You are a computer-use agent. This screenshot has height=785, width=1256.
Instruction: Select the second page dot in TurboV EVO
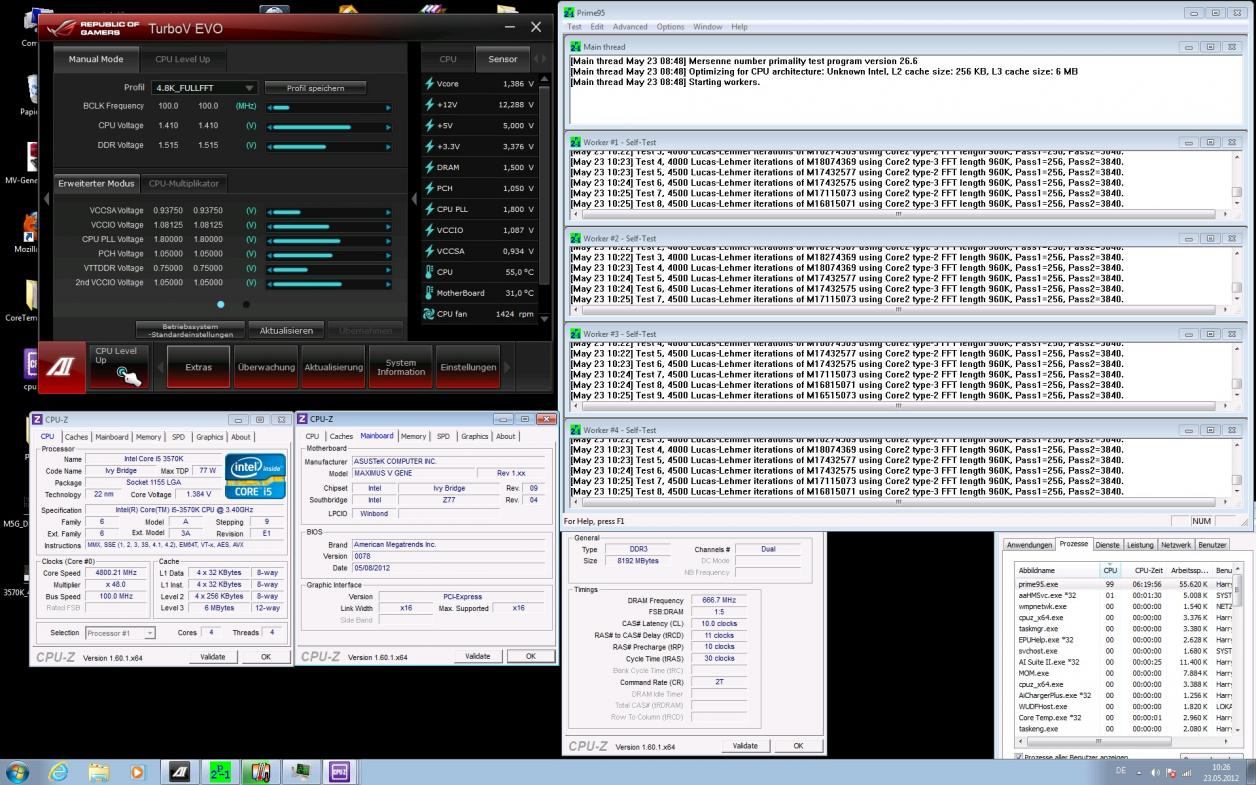(246, 304)
